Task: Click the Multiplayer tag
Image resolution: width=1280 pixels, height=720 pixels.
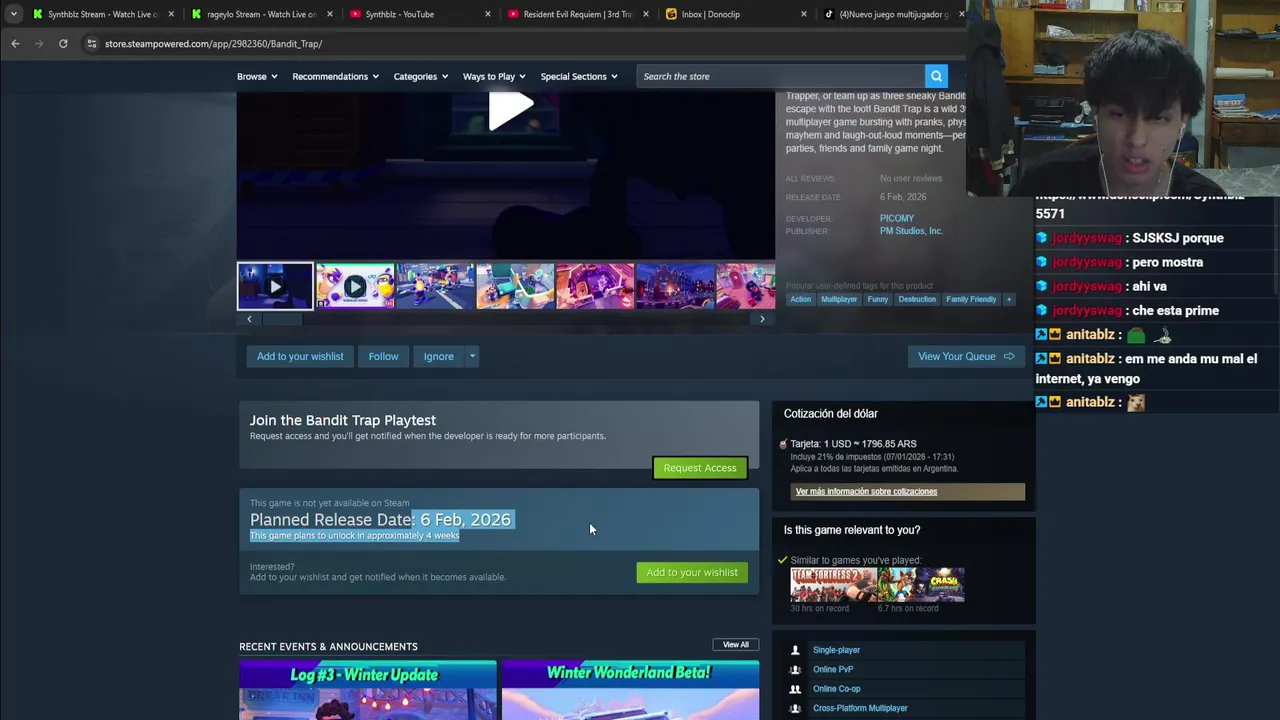Action: [839, 299]
